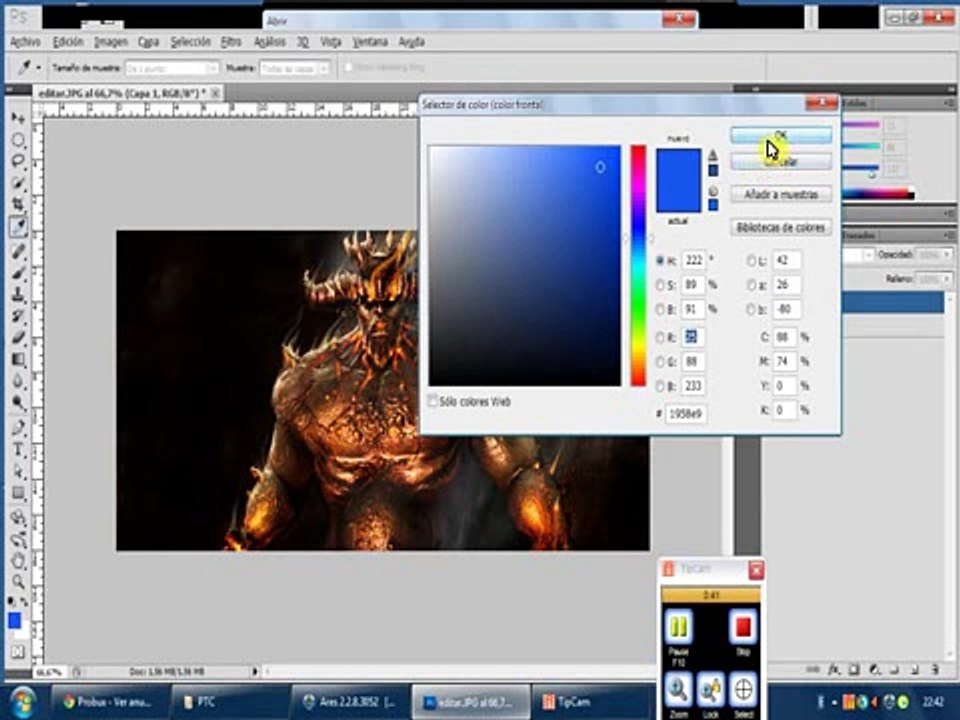
Task: Open the Relleno dropdown in layers panel
Action: 947,279
